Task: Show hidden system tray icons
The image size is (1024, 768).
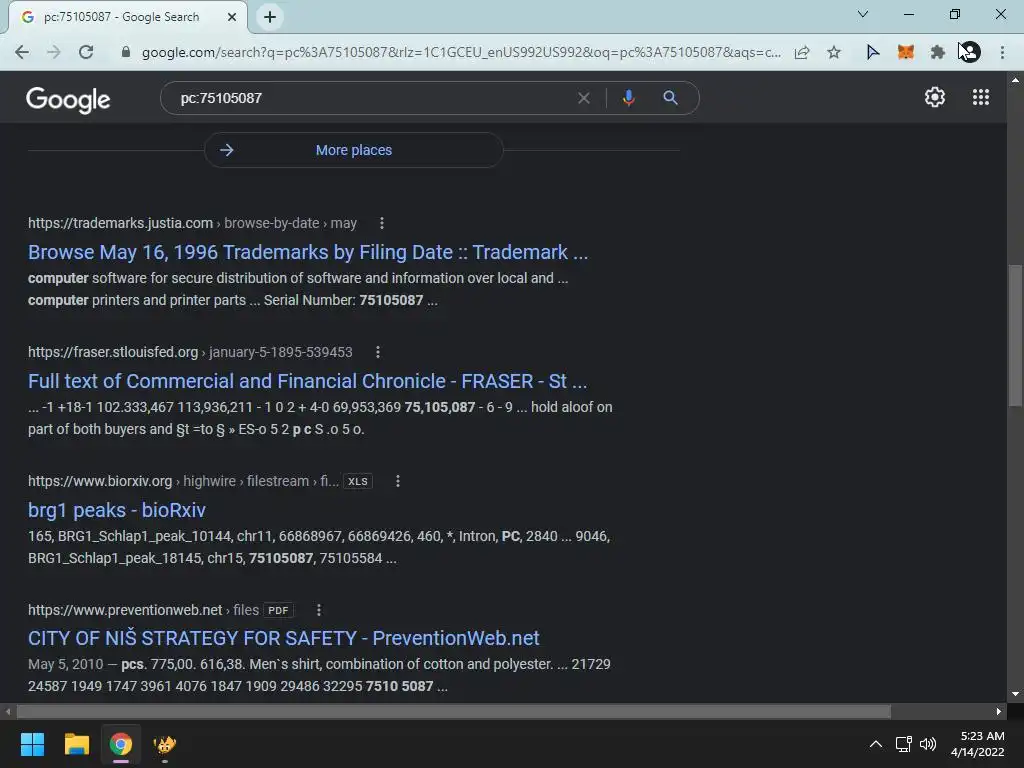Action: (876, 744)
